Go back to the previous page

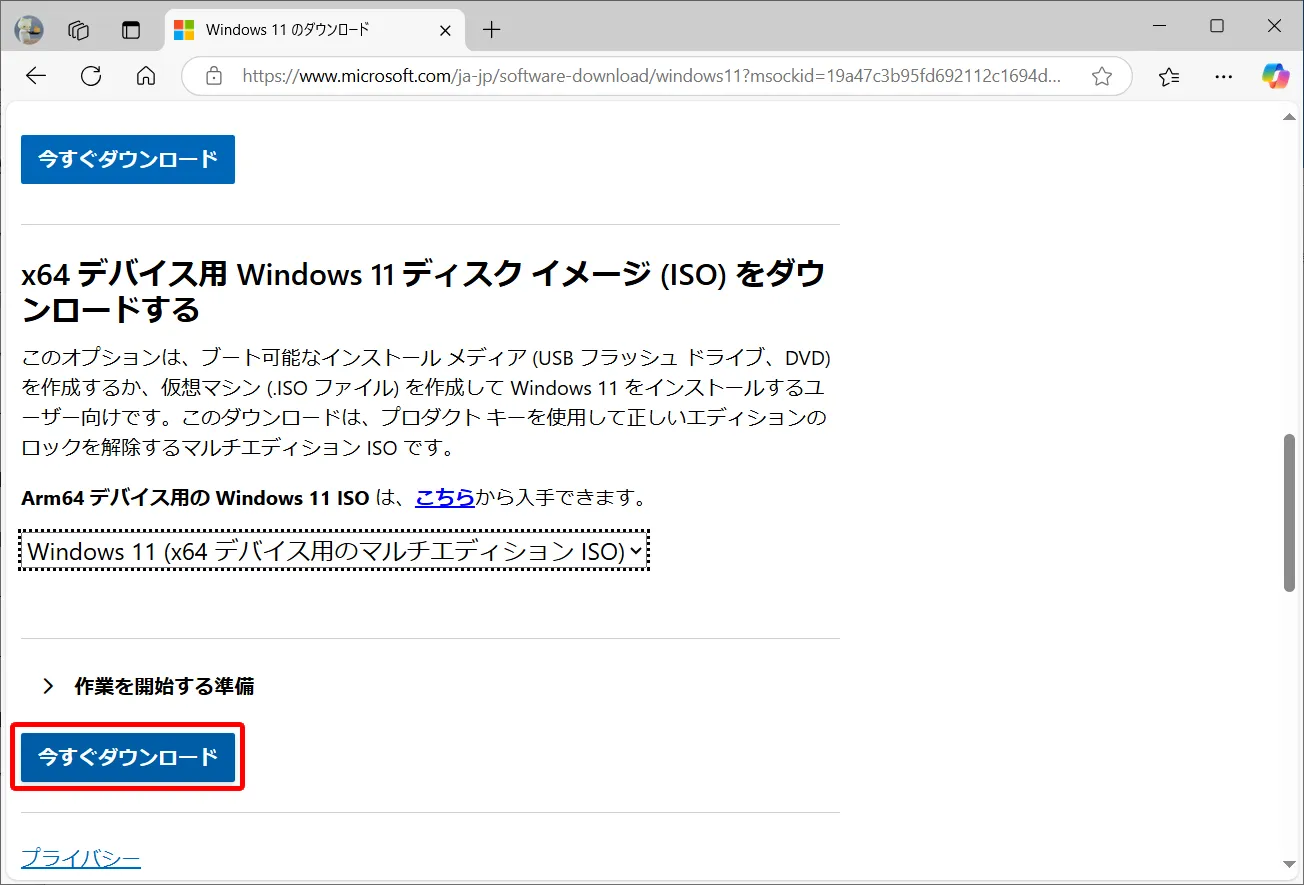coord(36,76)
